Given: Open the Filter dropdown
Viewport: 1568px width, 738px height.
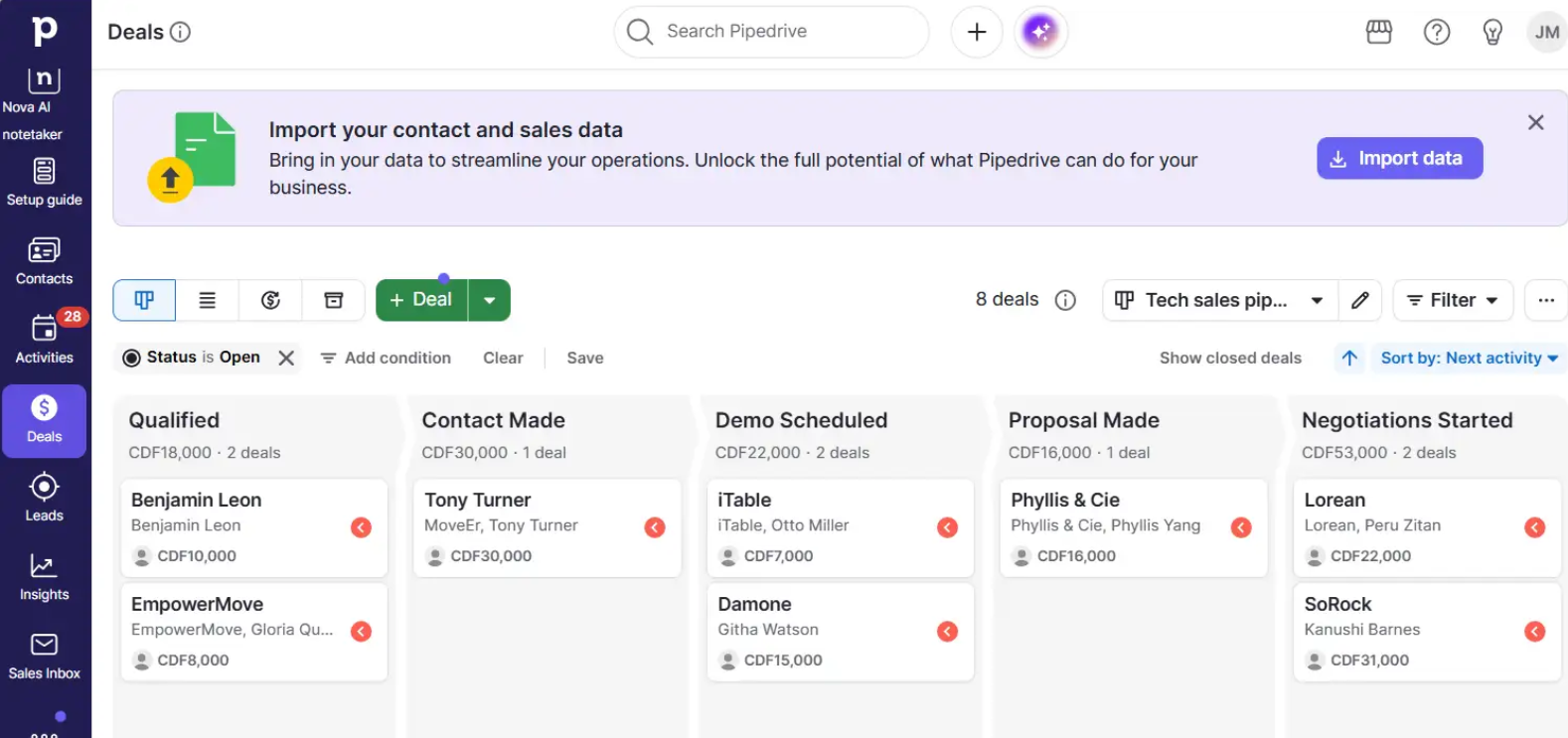Looking at the screenshot, I should point(1453,300).
